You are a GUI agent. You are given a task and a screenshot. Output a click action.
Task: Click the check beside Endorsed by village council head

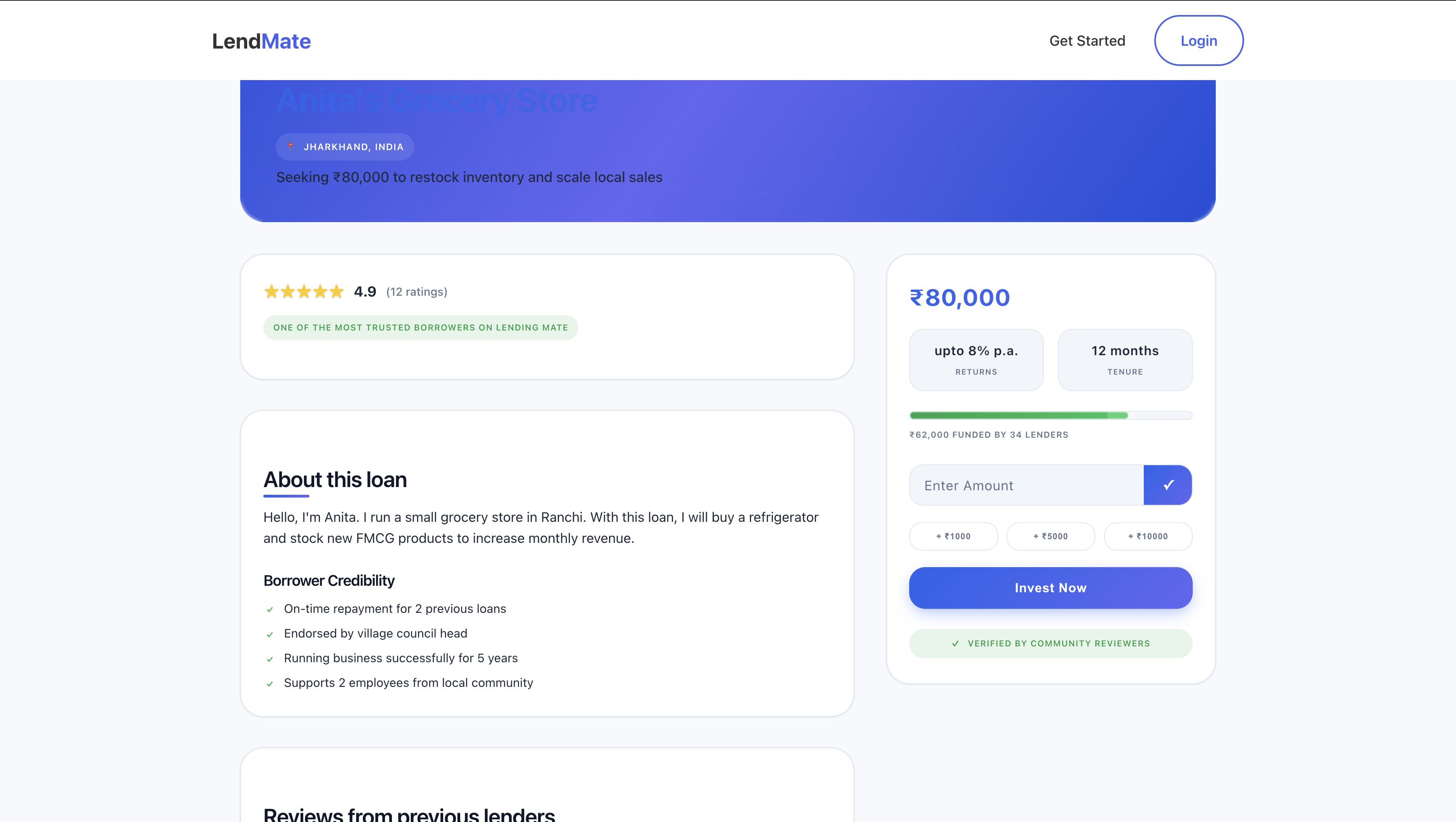click(x=270, y=634)
